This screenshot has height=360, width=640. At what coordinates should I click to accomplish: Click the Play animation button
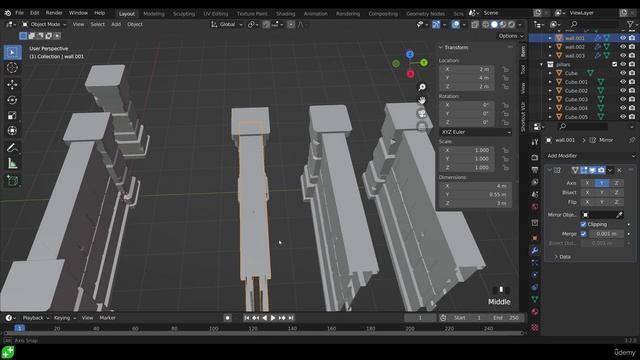(x=273, y=318)
